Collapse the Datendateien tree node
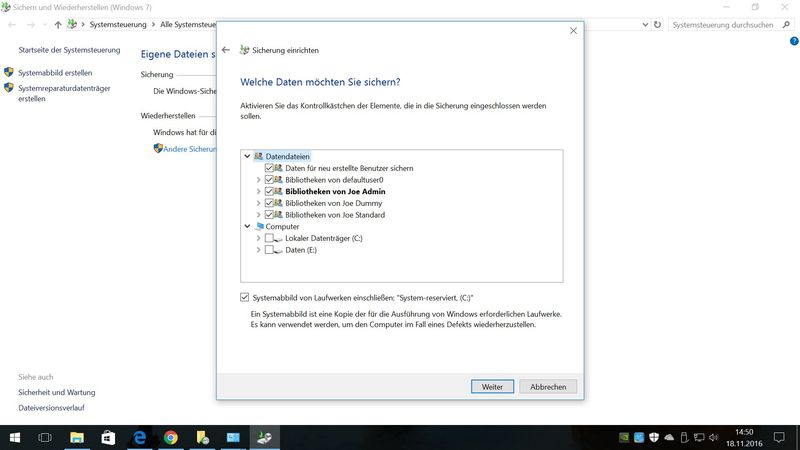Viewport: 800px width, 450px height. point(247,156)
